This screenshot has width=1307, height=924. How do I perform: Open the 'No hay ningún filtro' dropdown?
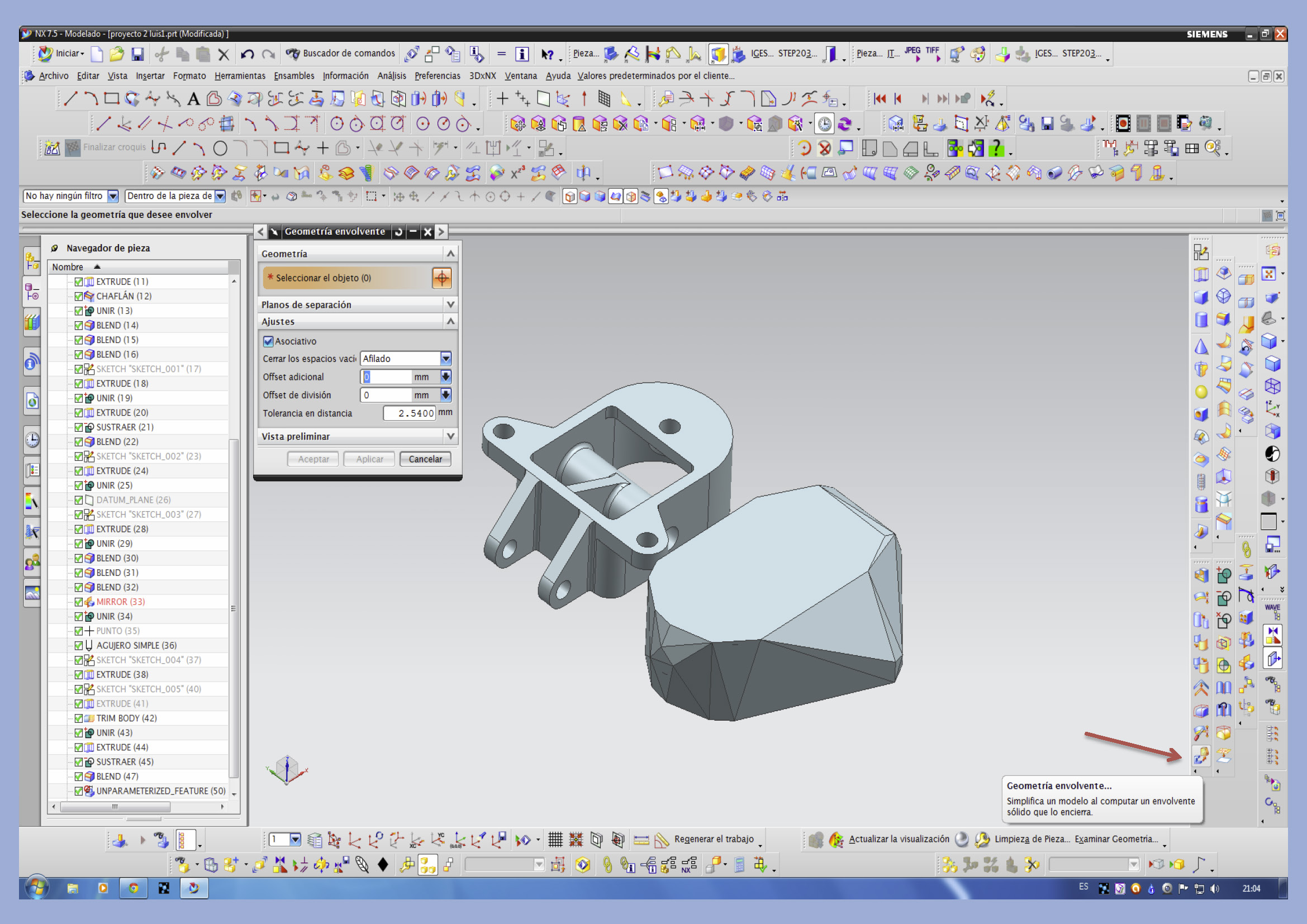point(113,196)
